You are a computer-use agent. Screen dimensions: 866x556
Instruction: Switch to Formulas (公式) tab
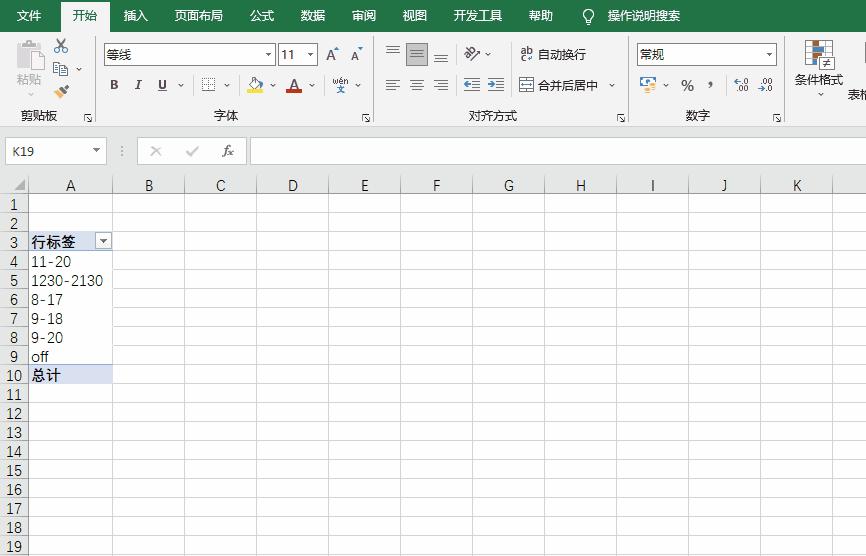[x=262, y=15]
